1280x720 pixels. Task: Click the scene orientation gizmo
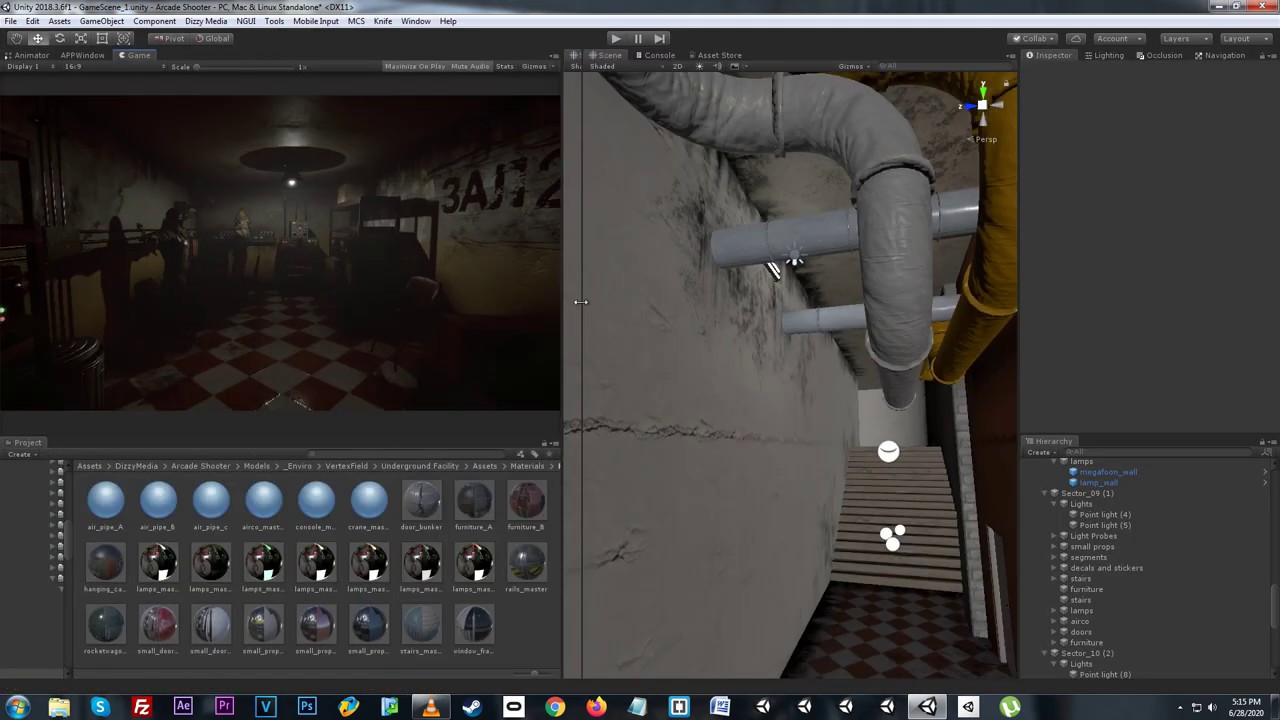[x=982, y=105]
